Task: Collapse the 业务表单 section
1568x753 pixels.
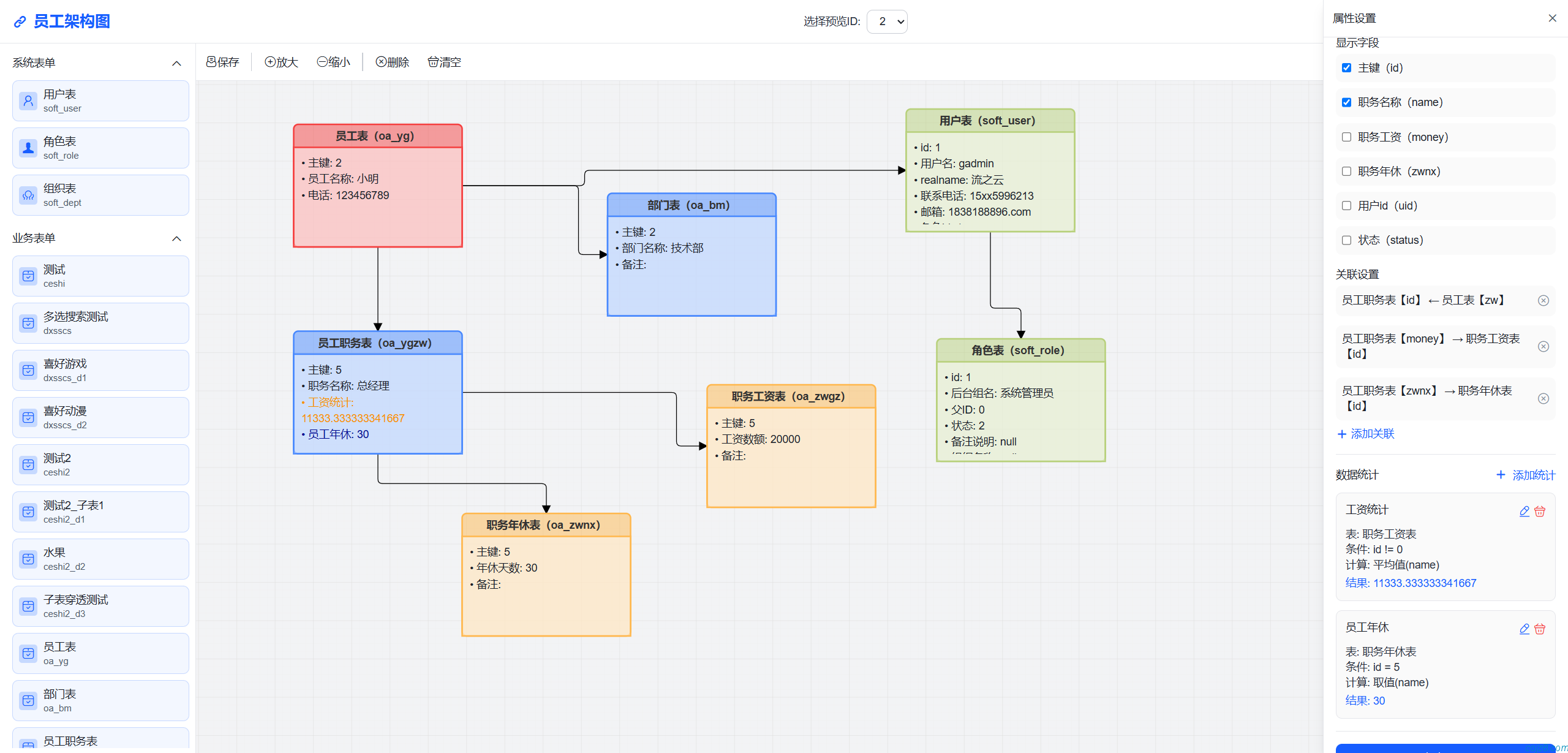Action: (176, 238)
